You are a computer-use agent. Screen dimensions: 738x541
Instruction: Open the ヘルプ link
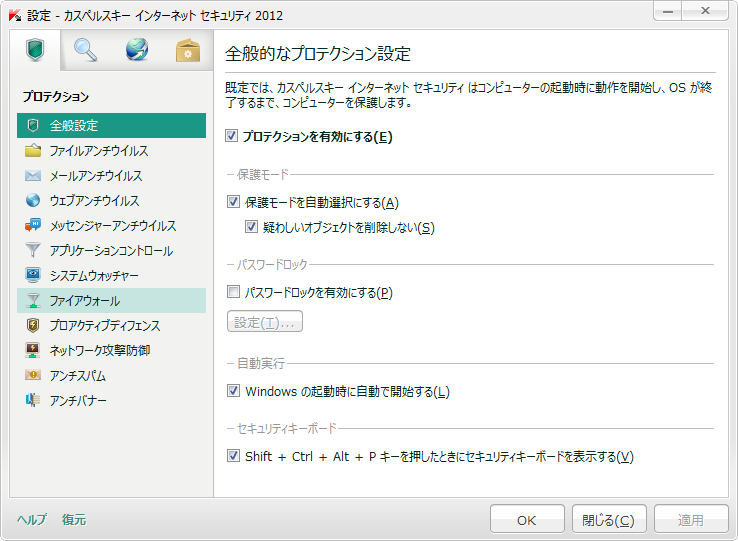(32, 520)
